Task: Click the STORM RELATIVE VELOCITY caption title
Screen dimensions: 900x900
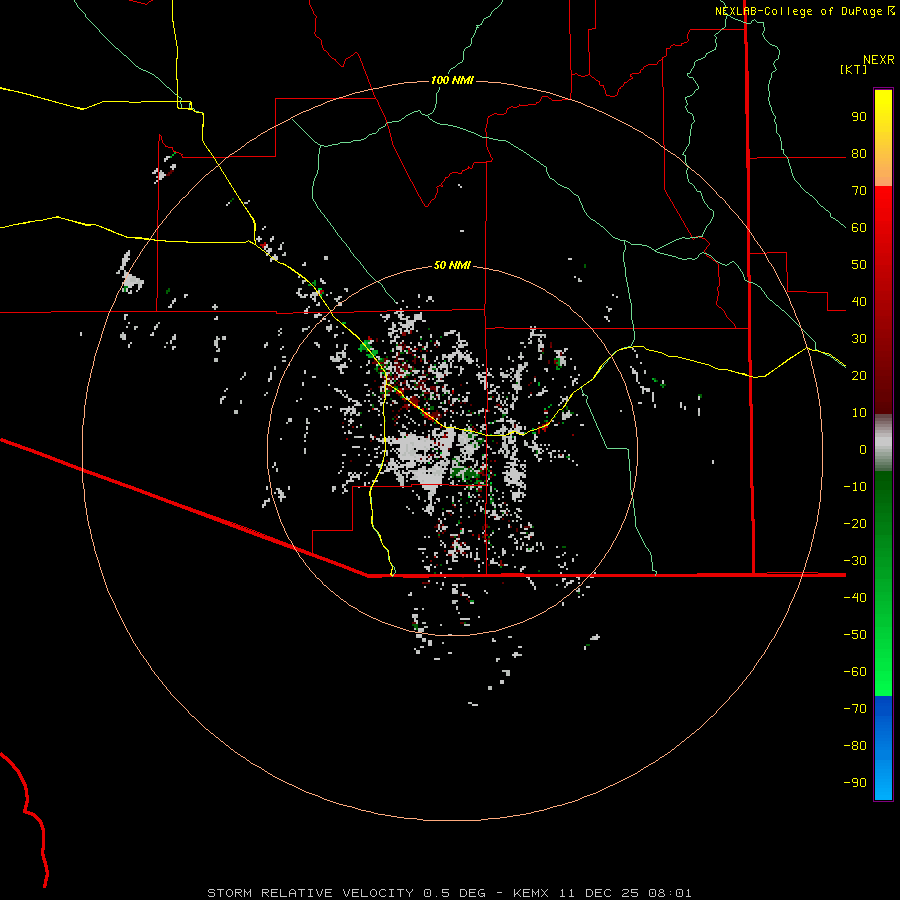Action: pyautogui.click(x=311, y=893)
